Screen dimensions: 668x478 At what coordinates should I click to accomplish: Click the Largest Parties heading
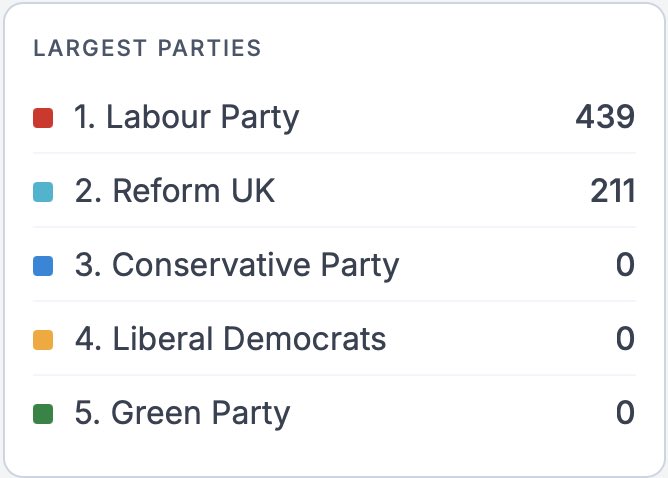(x=147, y=48)
